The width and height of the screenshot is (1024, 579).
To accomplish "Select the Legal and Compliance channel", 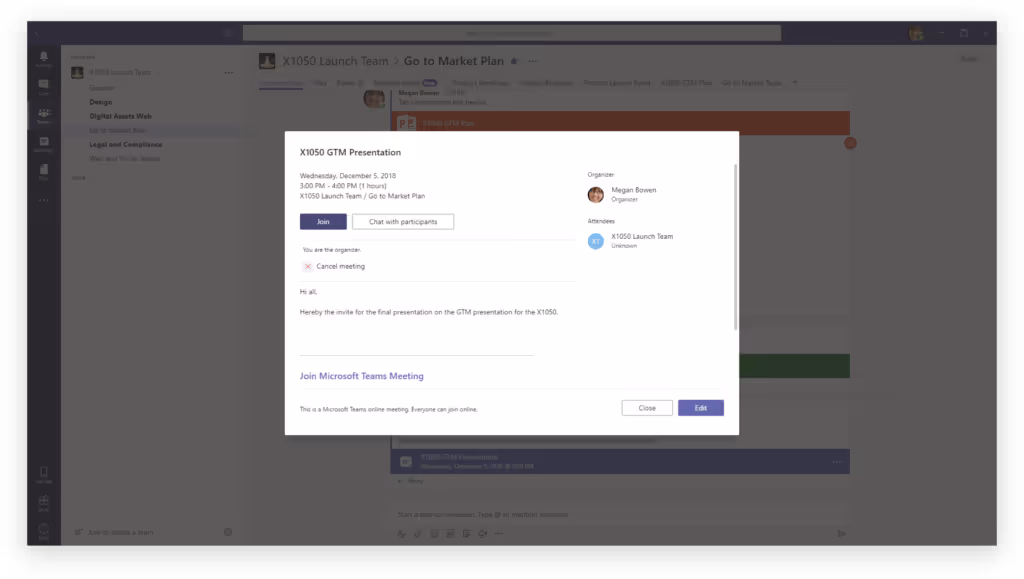I will point(125,144).
